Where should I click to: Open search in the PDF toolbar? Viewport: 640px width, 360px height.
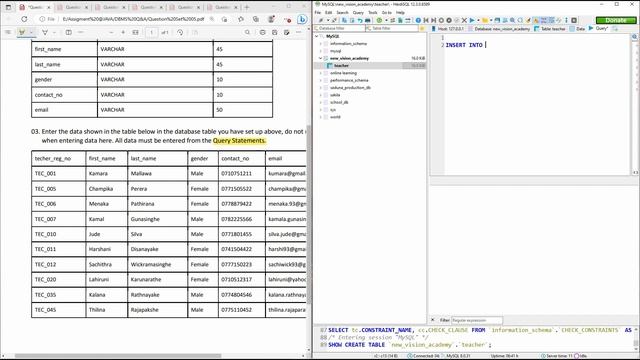(247, 32)
